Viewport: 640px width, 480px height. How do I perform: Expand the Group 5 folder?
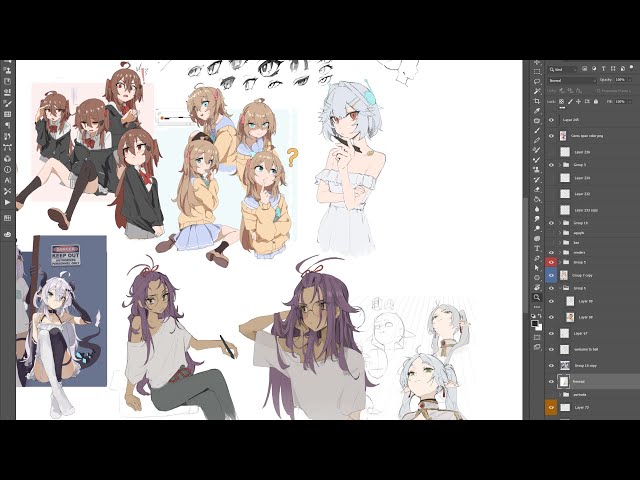(x=560, y=262)
